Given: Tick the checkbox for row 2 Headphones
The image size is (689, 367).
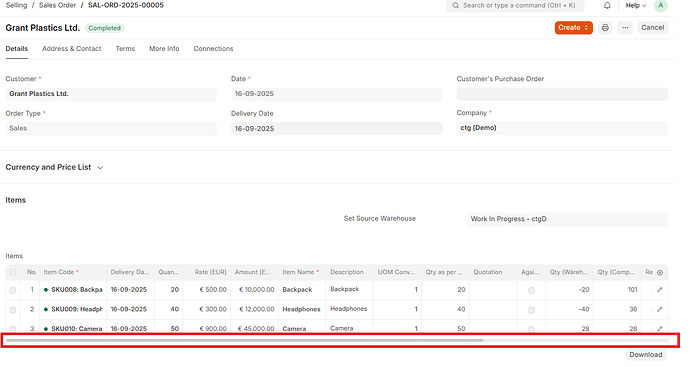Looking at the screenshot, I should [13, 310].
